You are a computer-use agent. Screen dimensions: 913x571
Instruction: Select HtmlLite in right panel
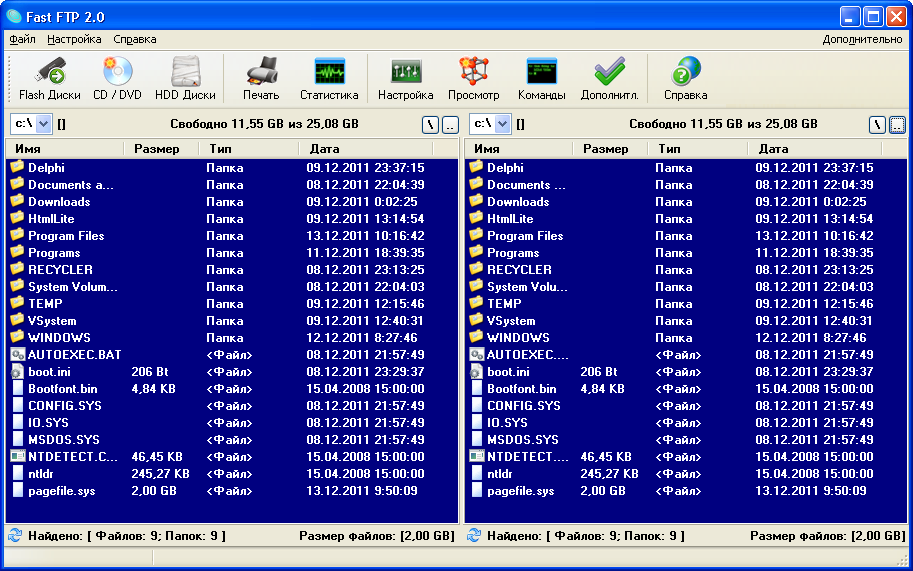click(x=510, y=219)
